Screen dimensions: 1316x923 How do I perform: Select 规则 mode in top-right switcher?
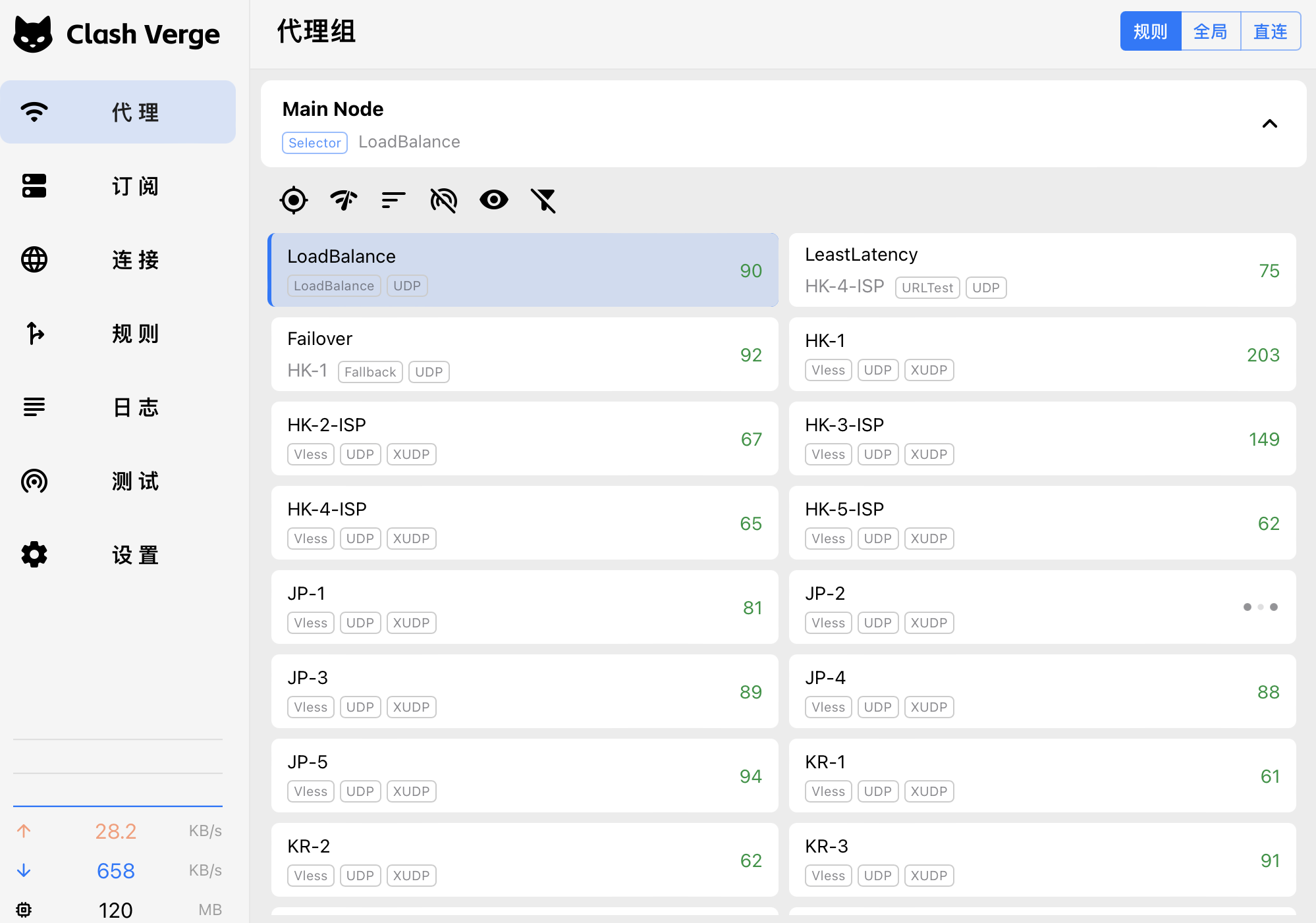pos(1151,32)
